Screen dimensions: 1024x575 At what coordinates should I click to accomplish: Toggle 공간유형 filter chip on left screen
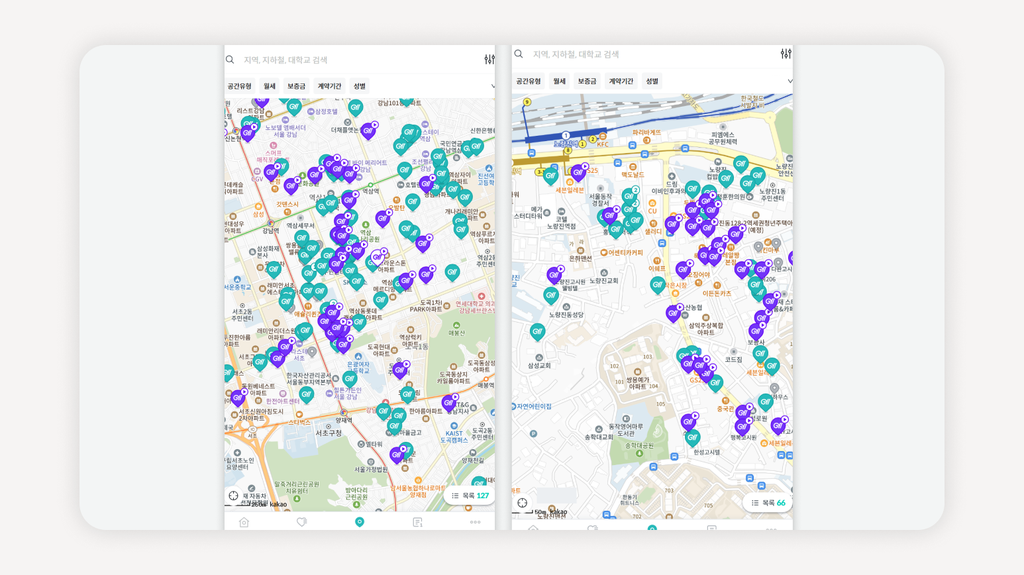(241, 87)
